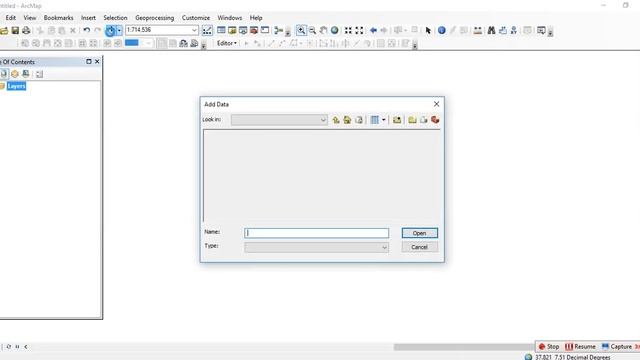Click Go To Default Geodatabase icon
This screenshot has width=640, height=360.
click(x=359, y=120)
